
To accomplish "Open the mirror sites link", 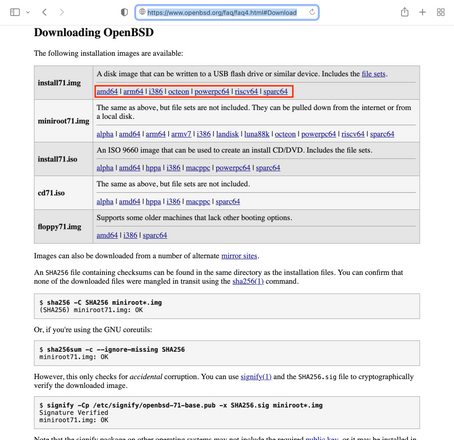I will tap(239, 256).
